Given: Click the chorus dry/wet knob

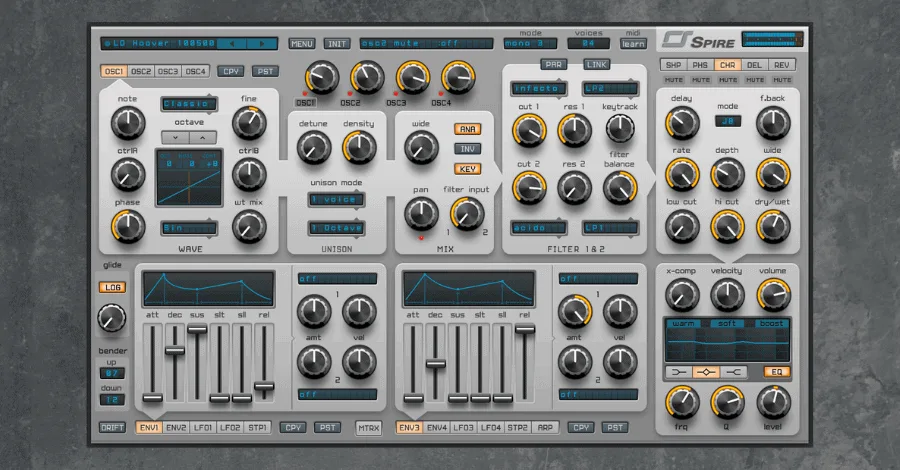Looking at the screenshot, I should click(x=773, y=226).
